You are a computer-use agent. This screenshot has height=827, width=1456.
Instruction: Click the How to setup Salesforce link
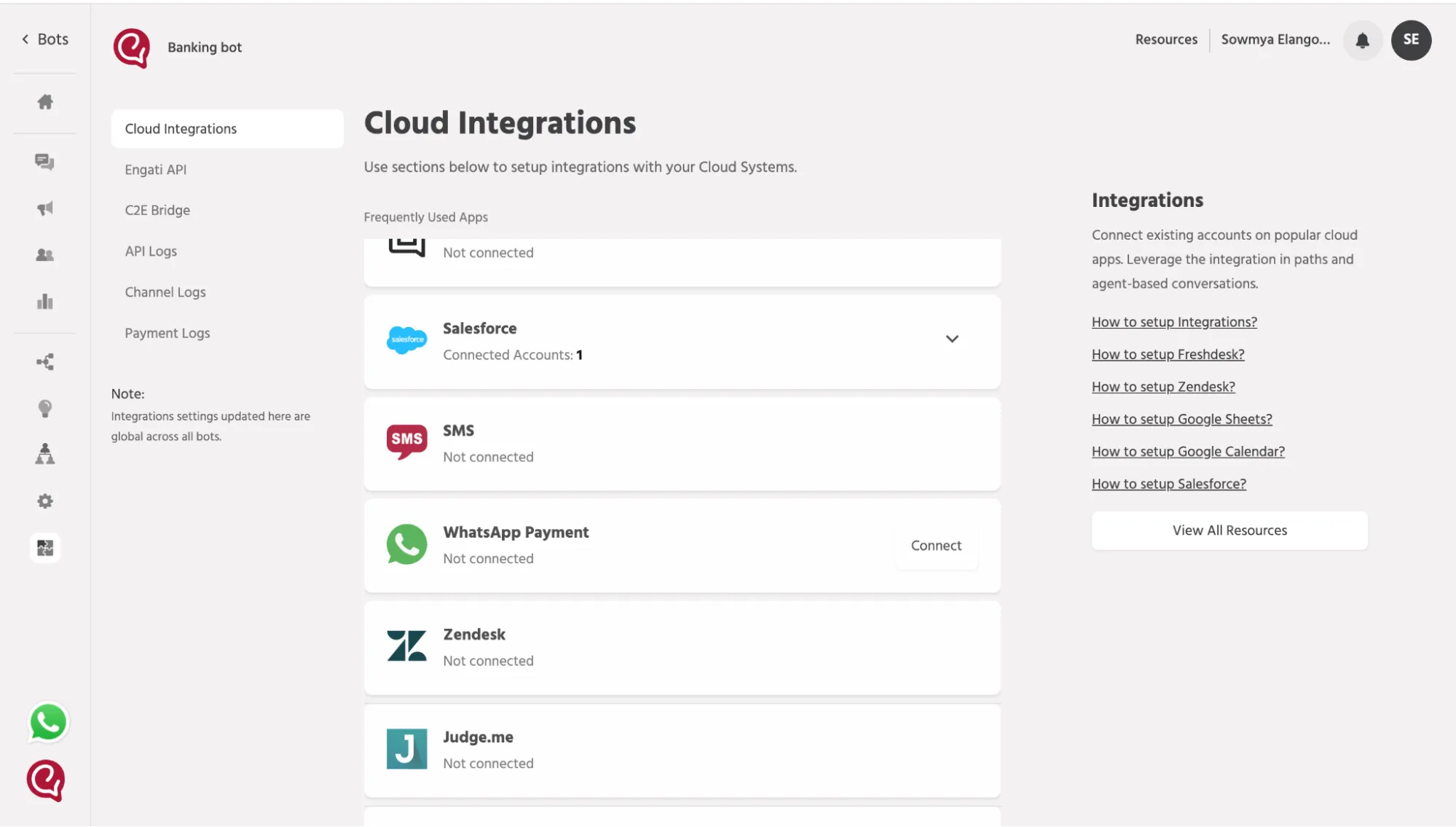pyautogui.click(x=1169, y=484)
